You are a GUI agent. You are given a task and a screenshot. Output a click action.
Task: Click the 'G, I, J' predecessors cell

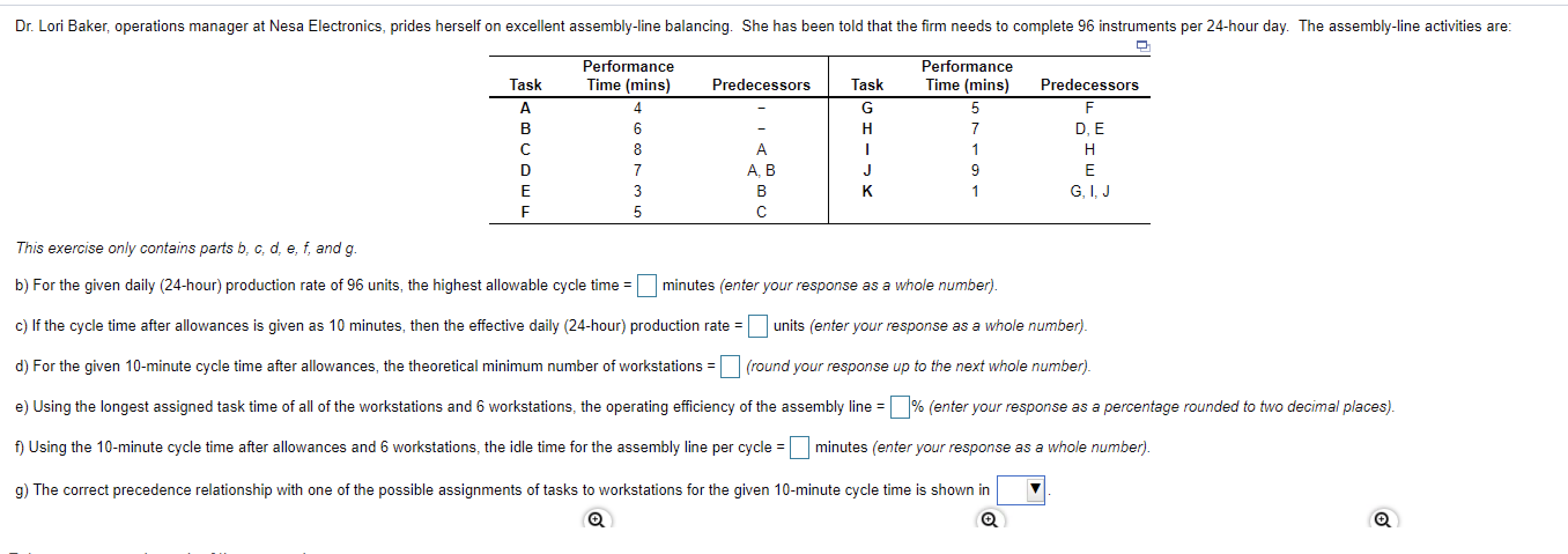[1089, 191]
